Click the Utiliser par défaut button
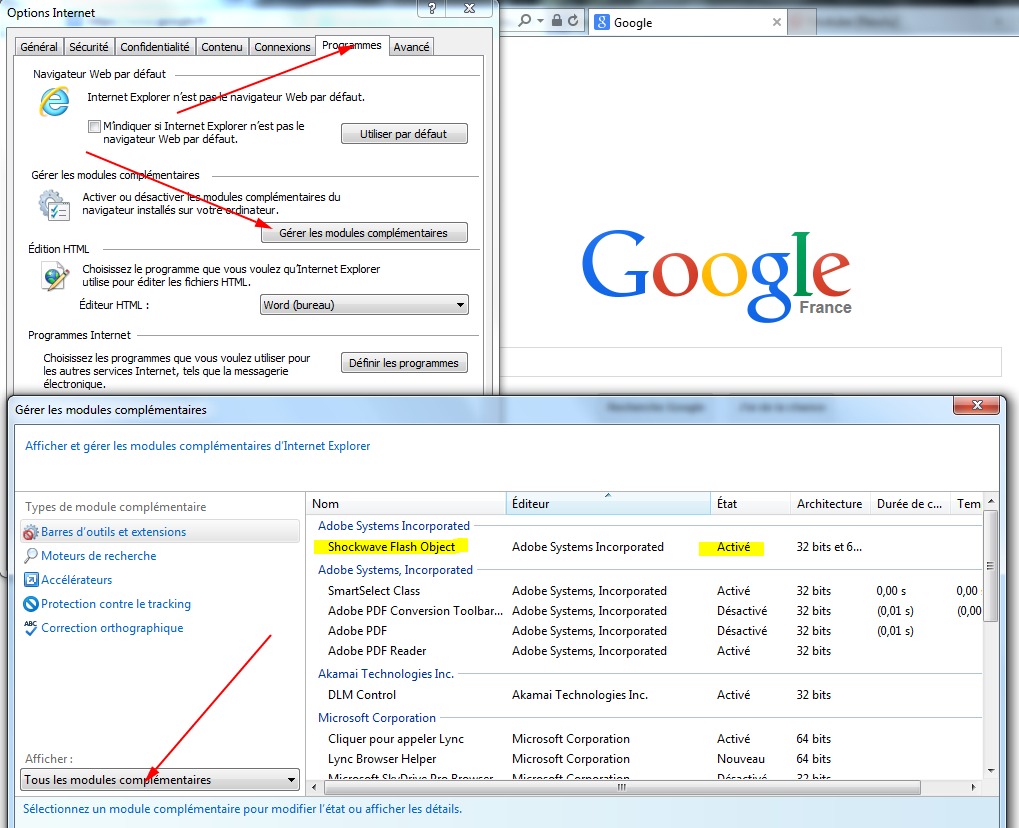This screenshot has height=828, width=1019. click(x=404, y=134)
